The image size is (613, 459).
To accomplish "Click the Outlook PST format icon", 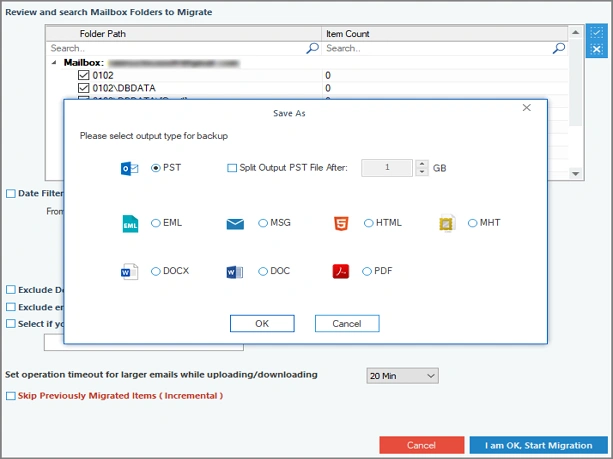I will click(129, 168).
